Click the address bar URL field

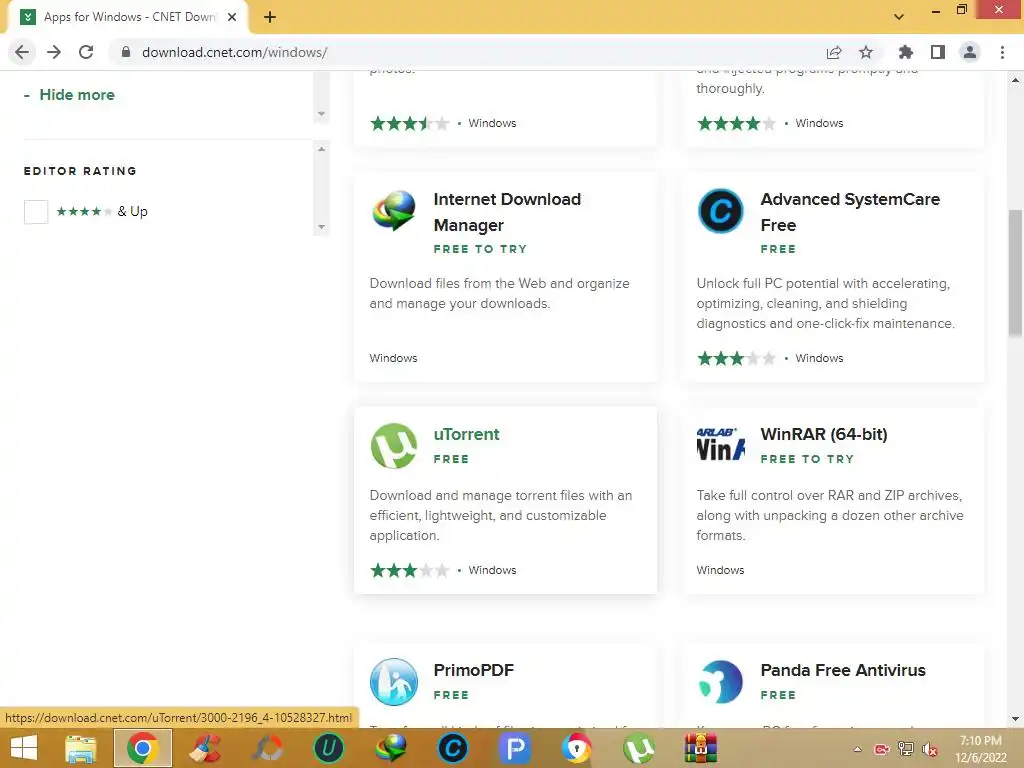pyautogui.click(x=470, y=52)
